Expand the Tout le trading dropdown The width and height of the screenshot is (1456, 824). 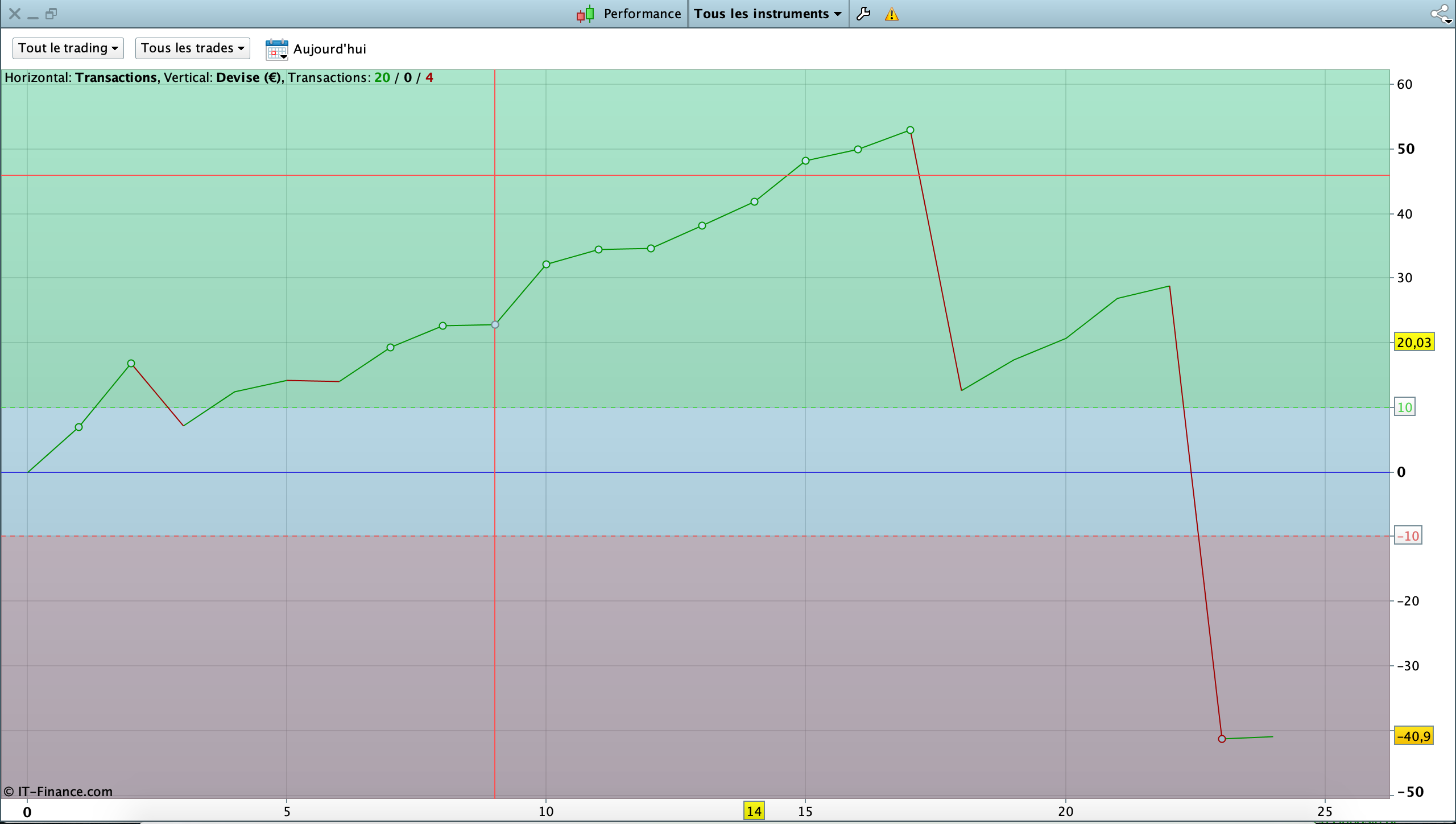point(68,48)
